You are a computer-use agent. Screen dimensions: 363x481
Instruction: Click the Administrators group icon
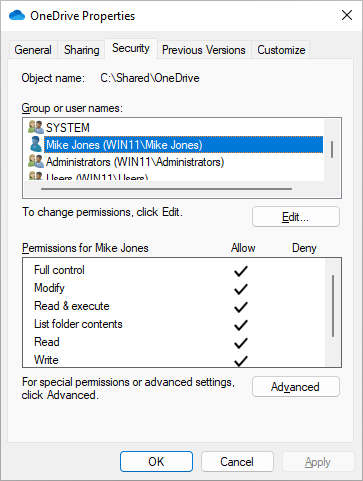tap(36, 161)
